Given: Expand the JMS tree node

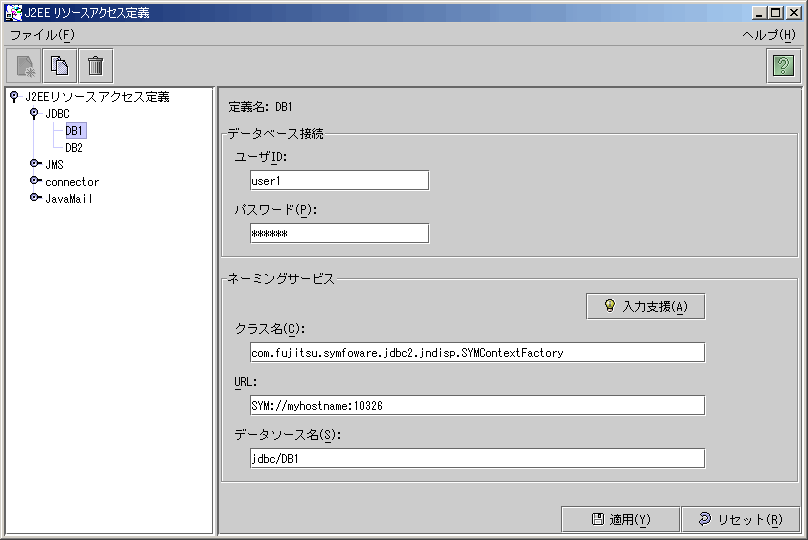Looking at the screenshot, I should click(x=35, y=163).
